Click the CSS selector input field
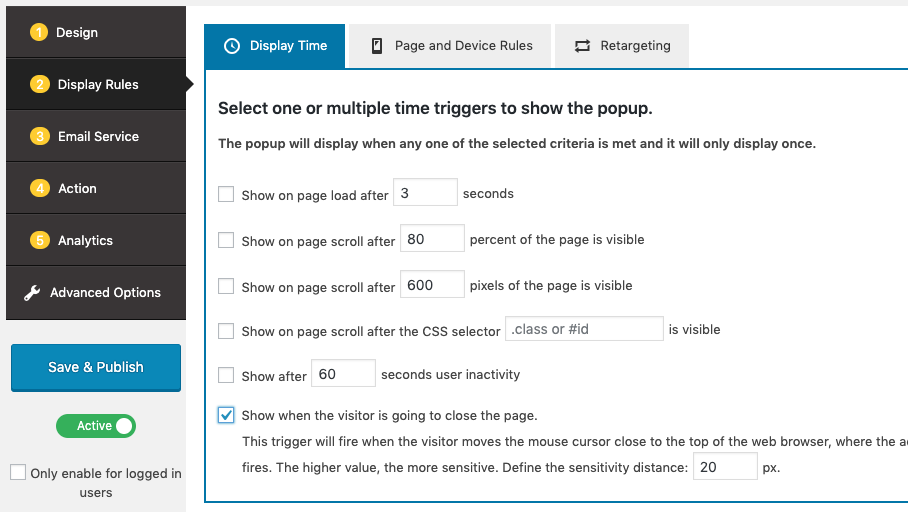The height and width of the screenshot is (512, 908). click(585, 329)
